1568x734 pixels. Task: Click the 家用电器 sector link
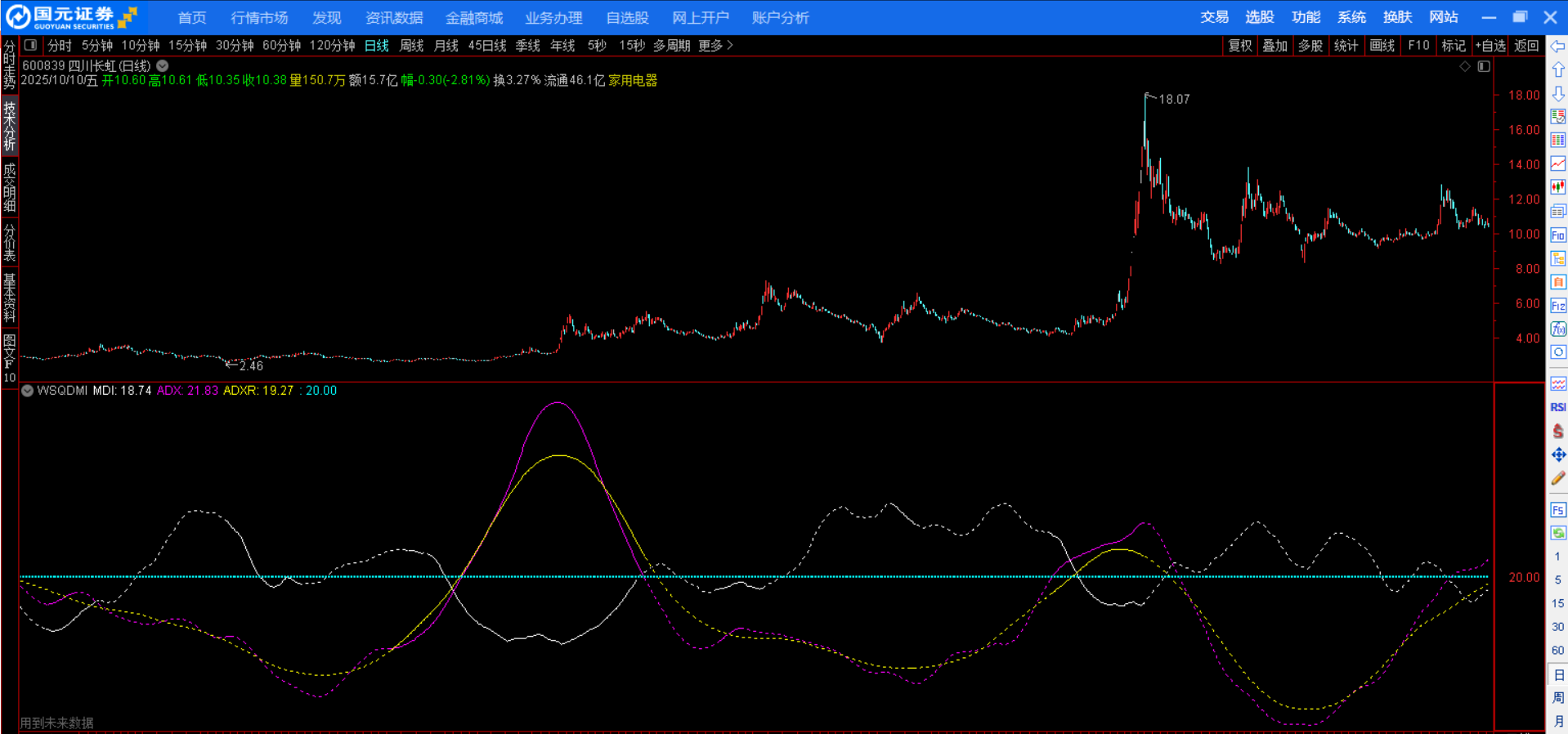tap(633, 80)
